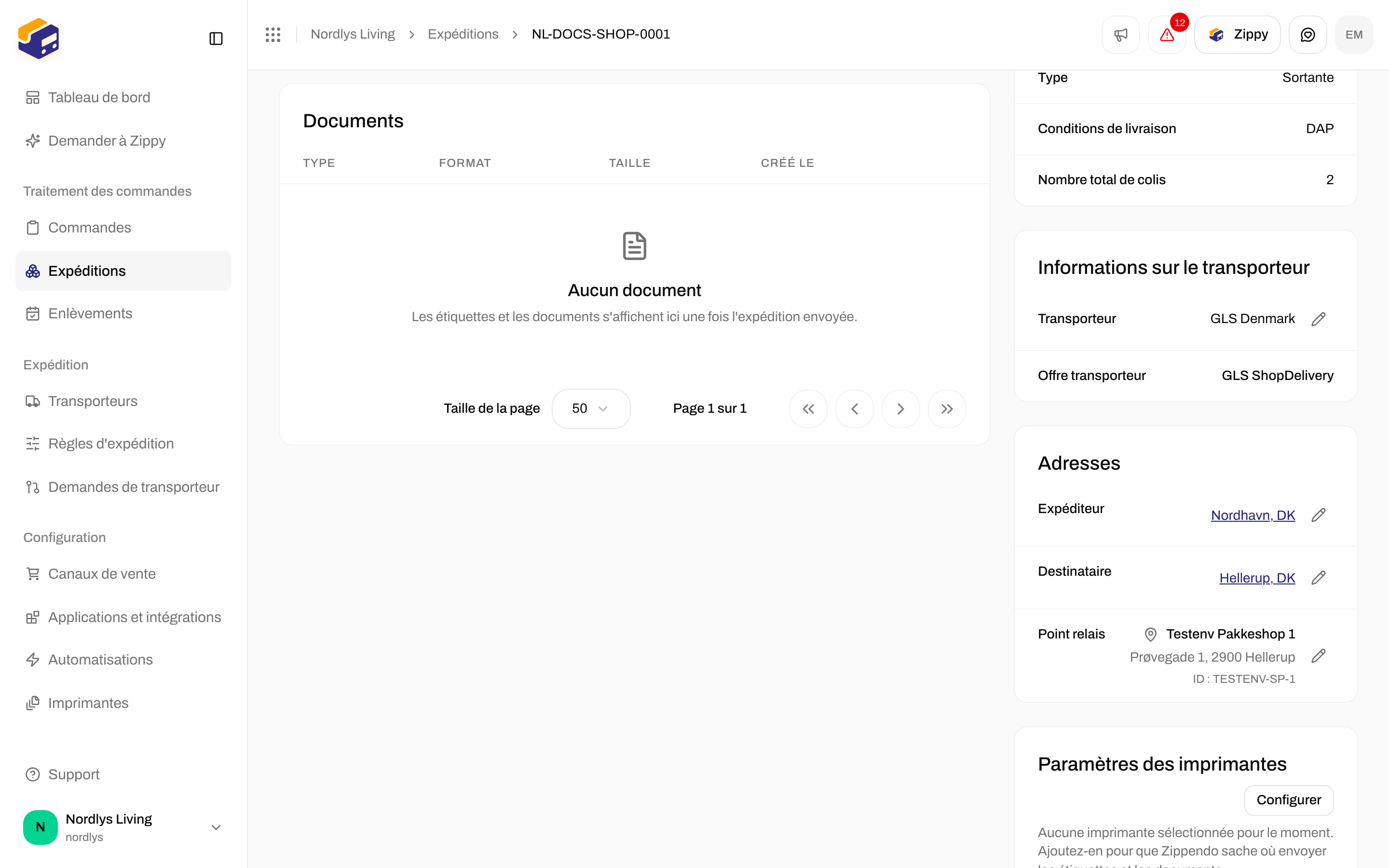The width and height of the screenshot is (1389, 868).
Task: Go to next documents page
Action: pyautogui.click(x=900, y=409)
